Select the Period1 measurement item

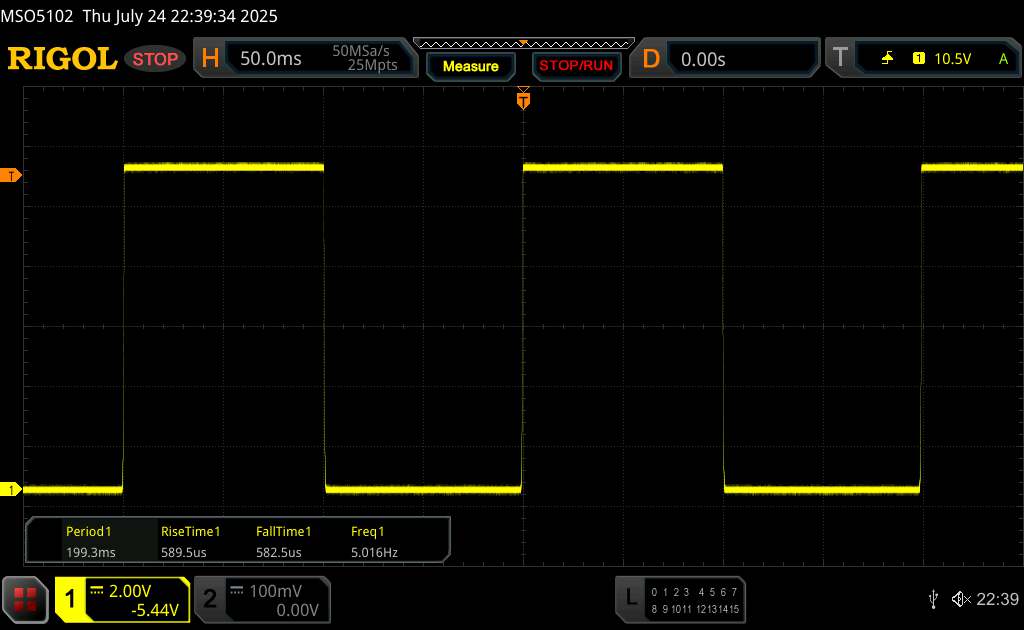[89, 541]
